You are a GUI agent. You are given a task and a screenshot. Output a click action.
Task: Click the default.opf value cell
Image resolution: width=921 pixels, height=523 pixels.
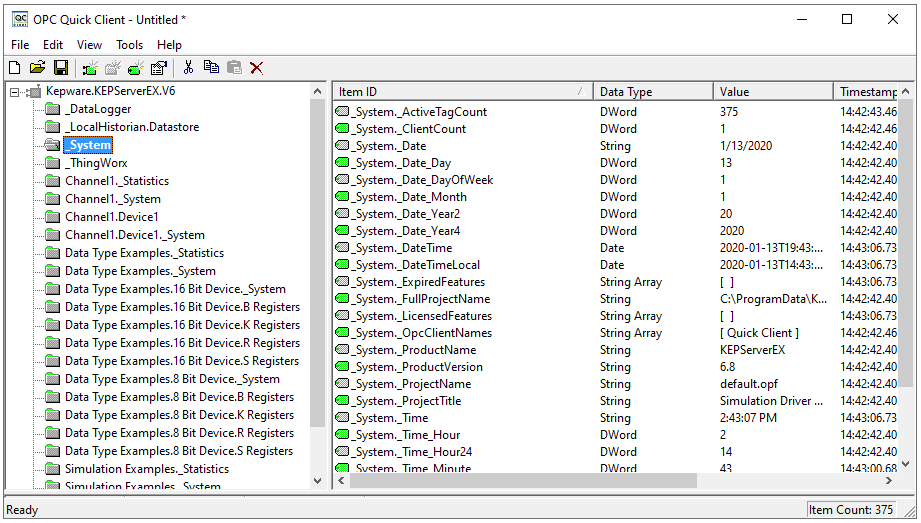click(x=749, y=384)
